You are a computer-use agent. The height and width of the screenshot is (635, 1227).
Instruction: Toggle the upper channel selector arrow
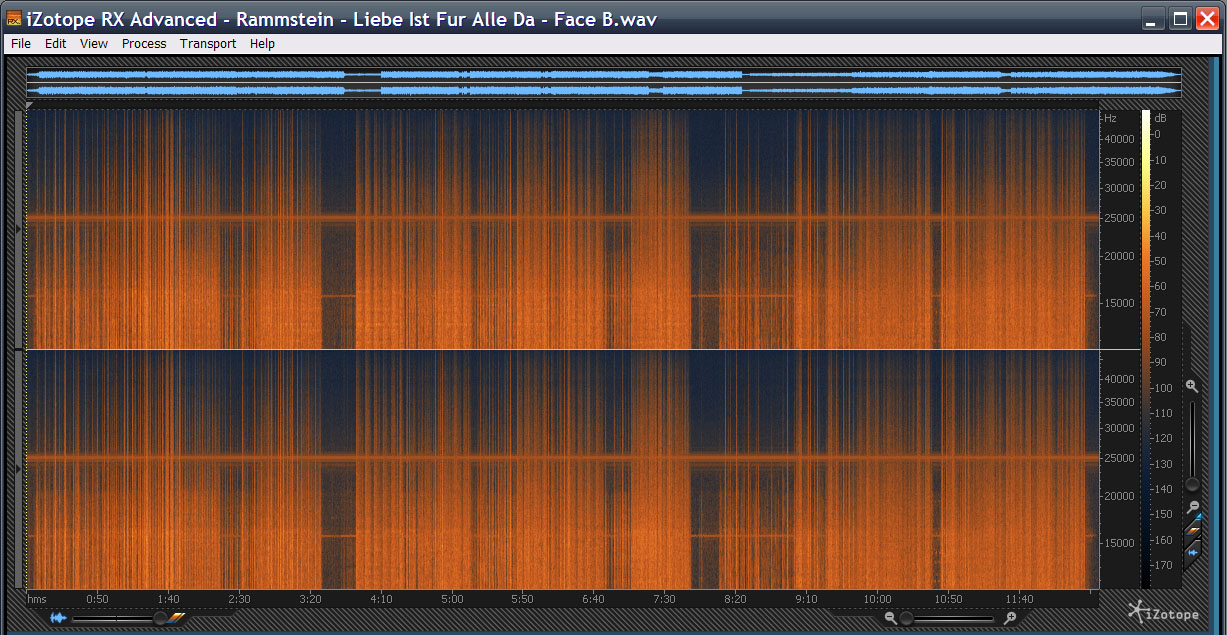point(18,230)
